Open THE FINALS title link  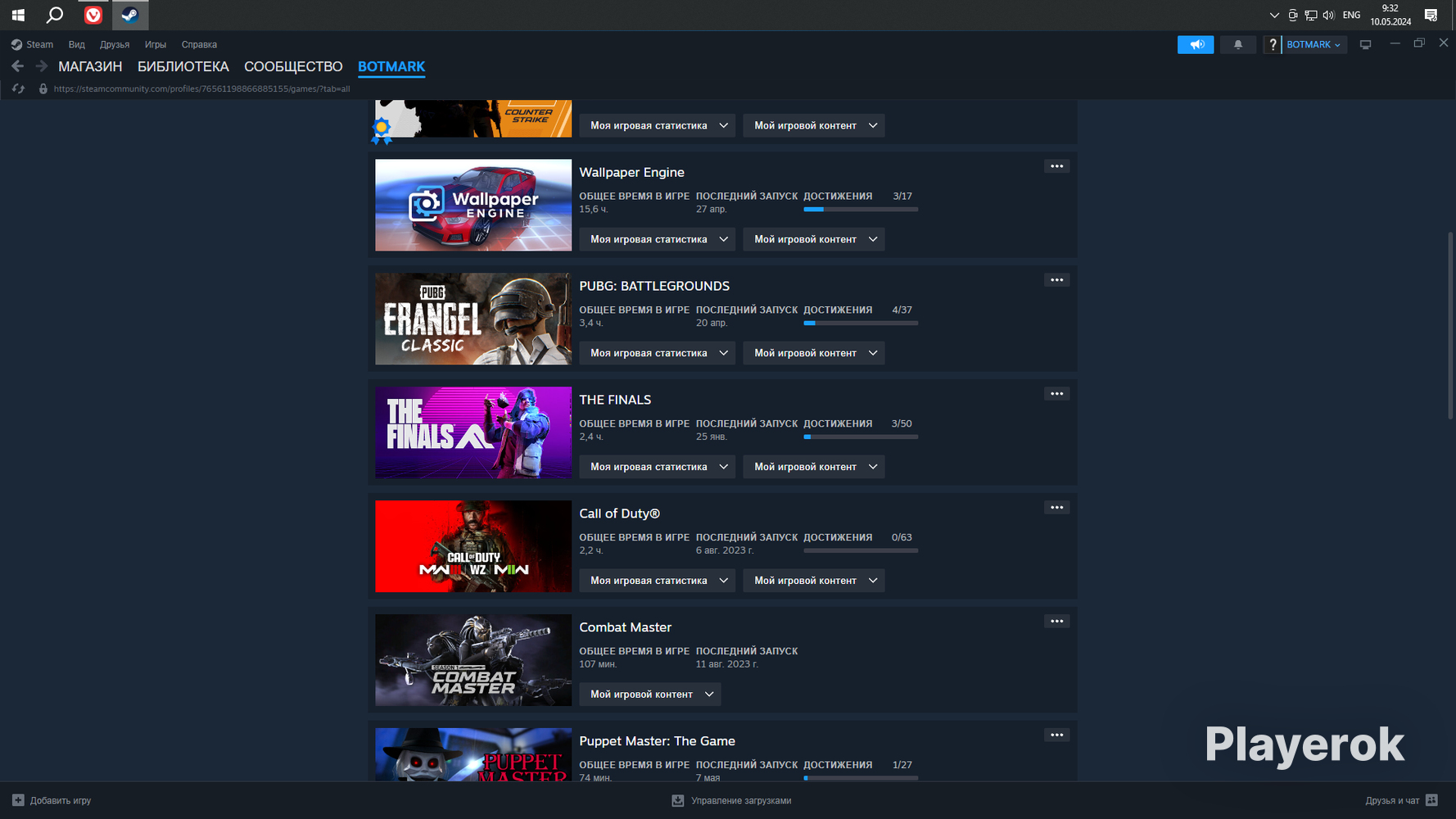click(x=615, y=400)
